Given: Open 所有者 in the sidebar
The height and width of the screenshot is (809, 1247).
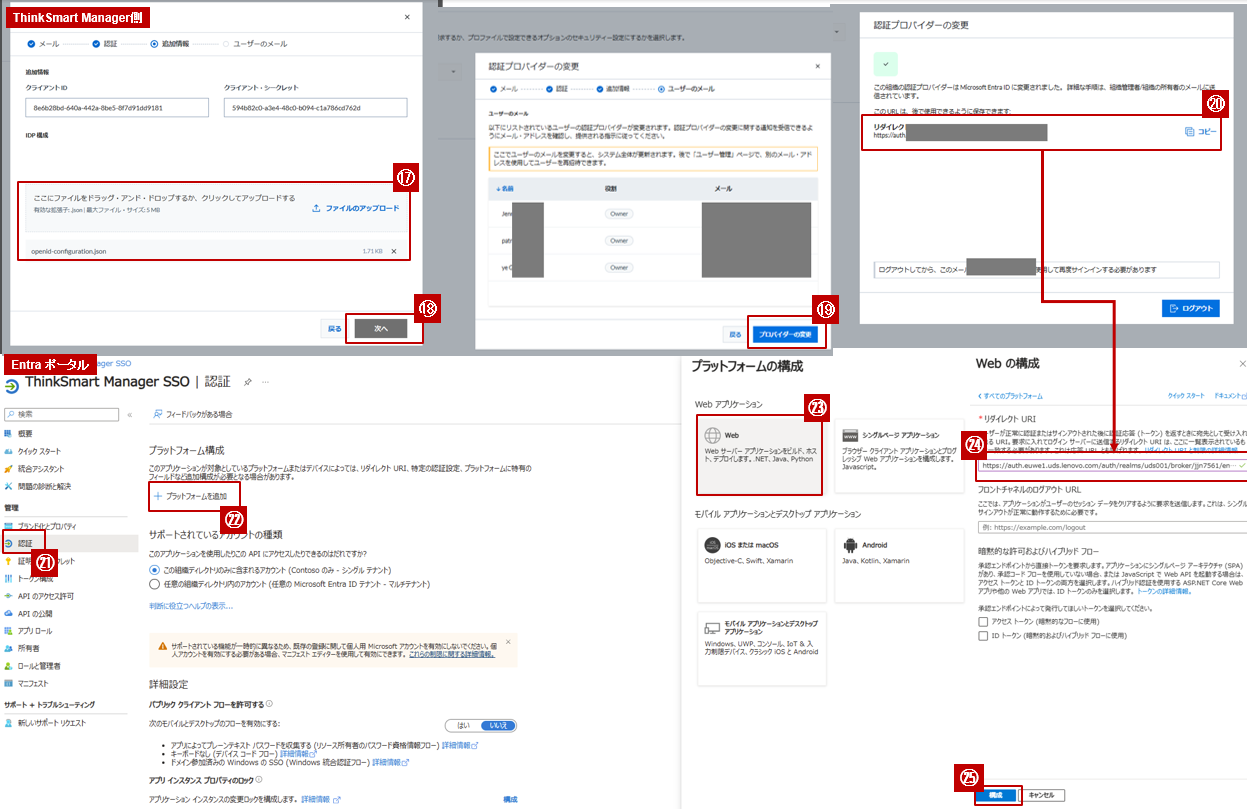Looking at the screenshot, I should coord(28,648).
